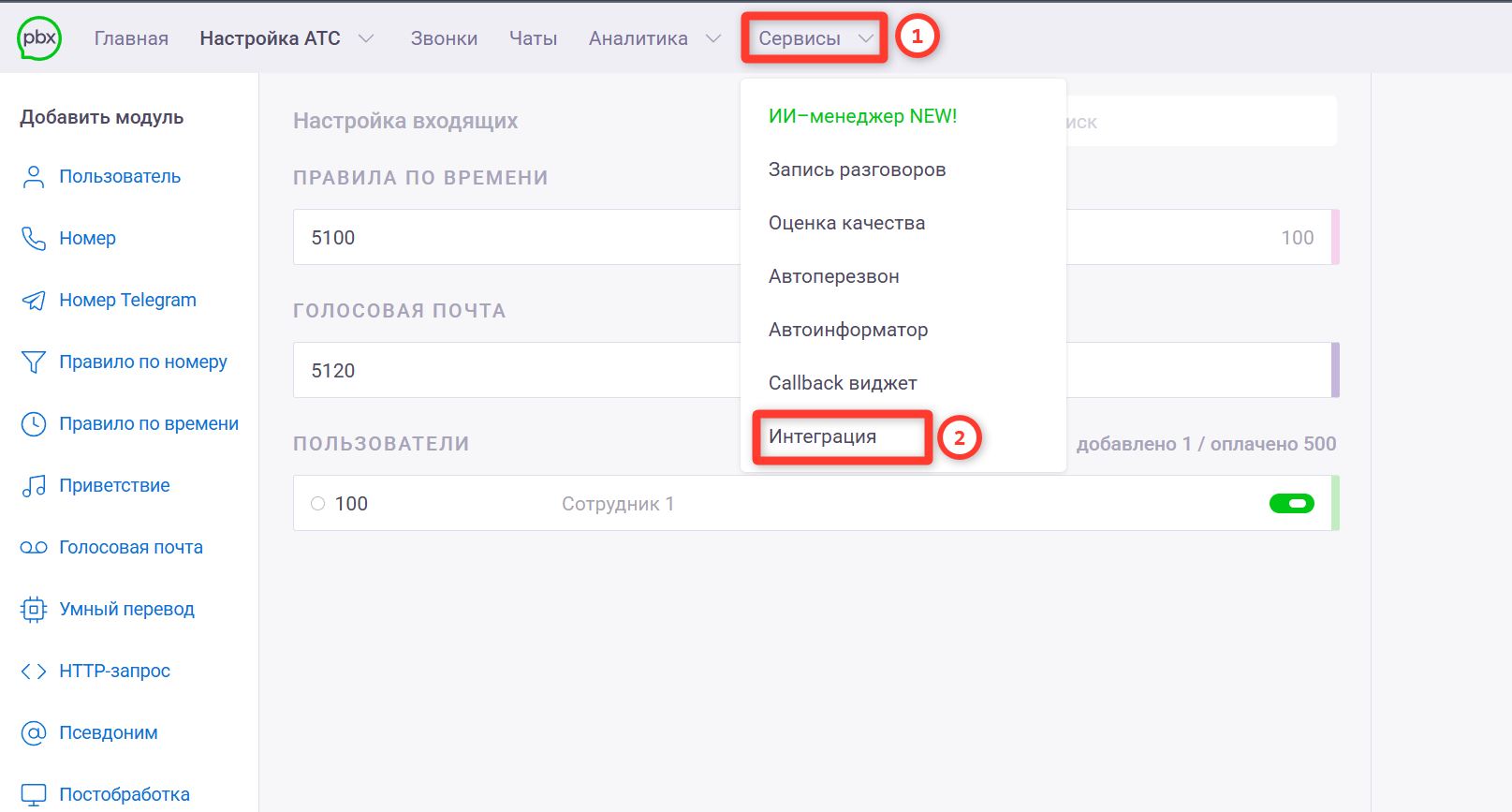Click the chip icon for Умный перевод
This screenshot has height=812, width=1512.
34,610
